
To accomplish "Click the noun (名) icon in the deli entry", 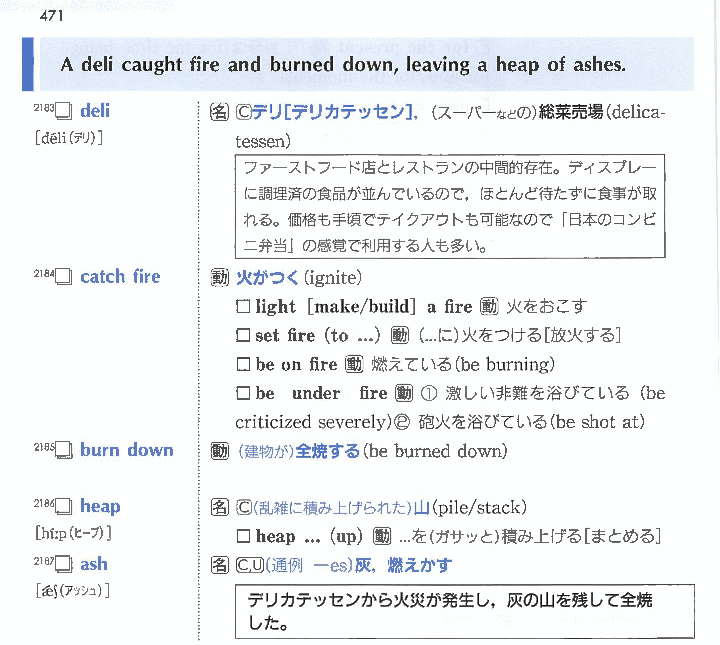I will pyautogui.click(x=220, y=113).
